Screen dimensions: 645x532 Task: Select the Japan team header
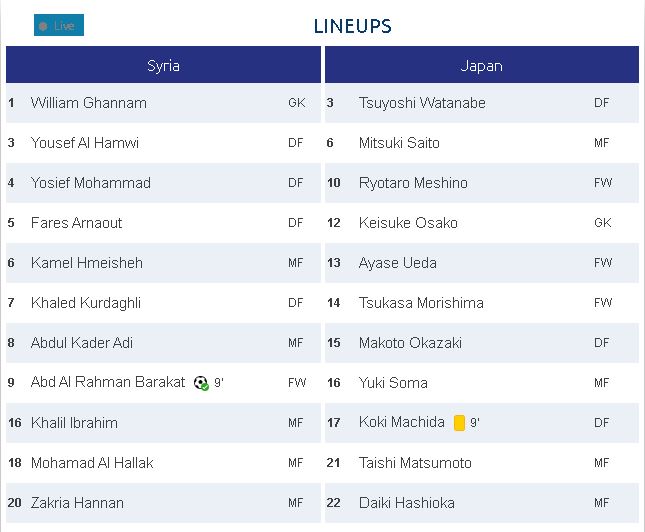click(x=482, y=65)
